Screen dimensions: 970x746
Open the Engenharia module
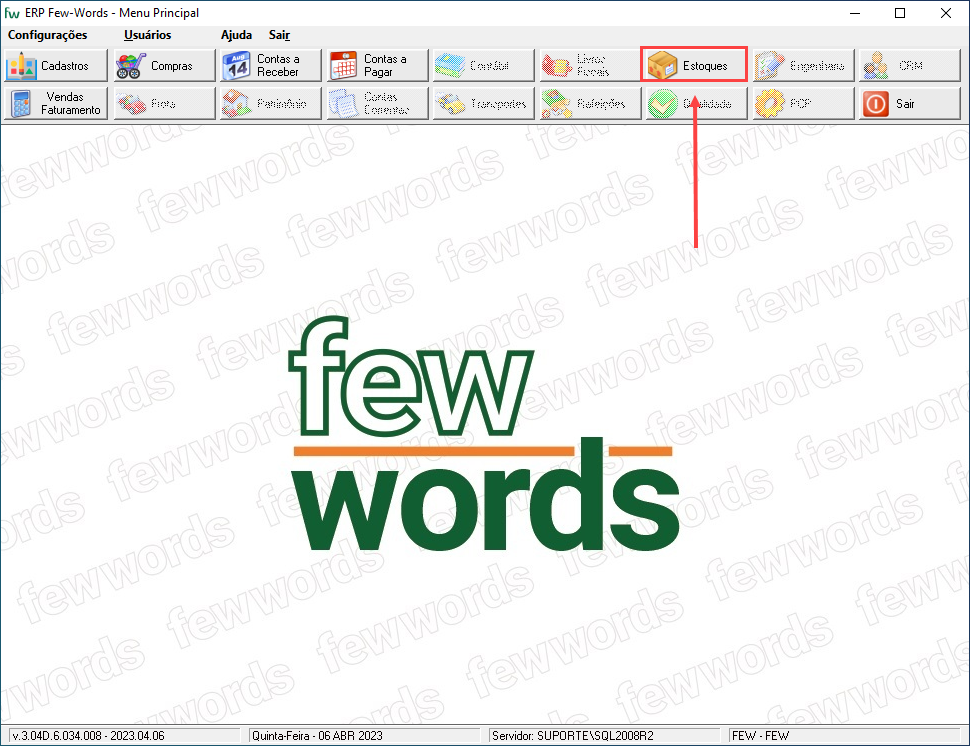tap(804, 66)
